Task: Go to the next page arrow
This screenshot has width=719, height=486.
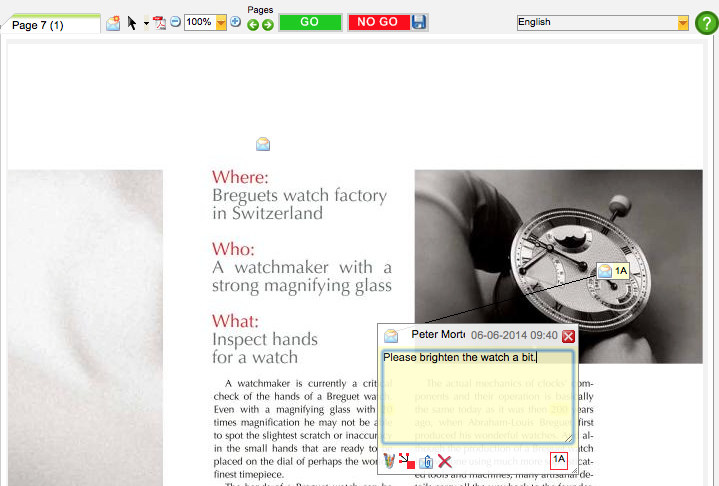Action: click(x=268, y=25)
